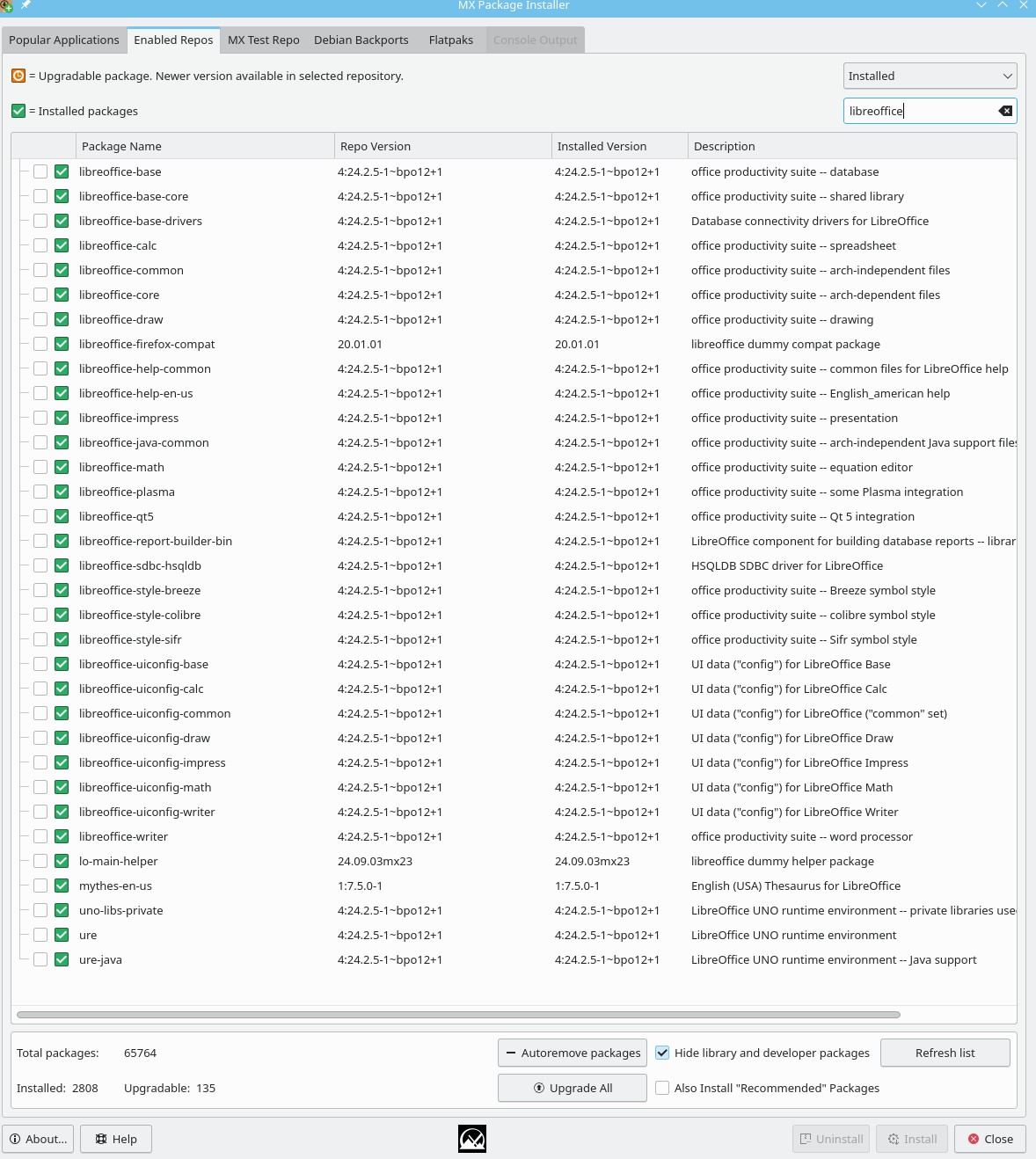Click the installed status icon for mythes-en-us
1036x1159 pixels.
click(x=62, y=886)
